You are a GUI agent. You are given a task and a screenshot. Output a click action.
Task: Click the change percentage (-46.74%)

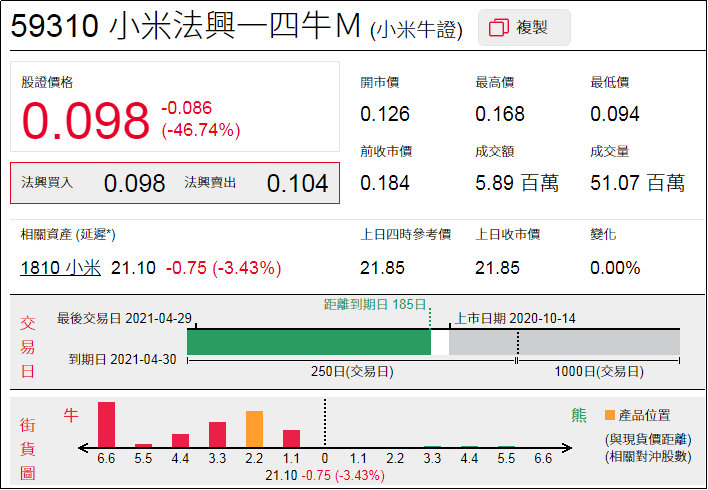[200, 131]
